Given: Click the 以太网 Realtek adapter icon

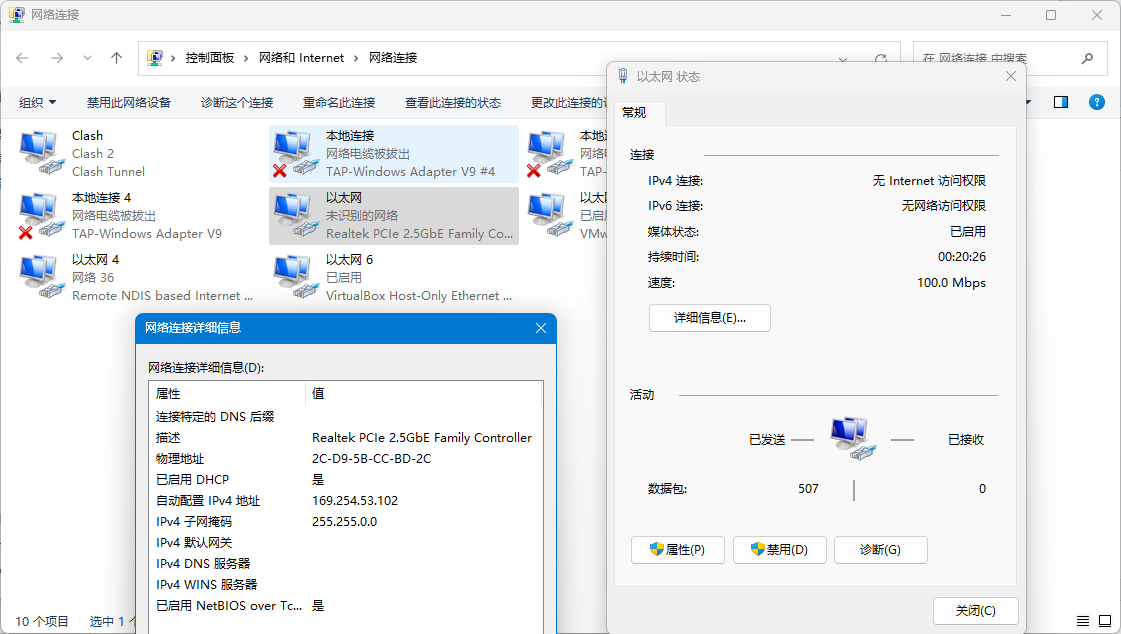Looking at the screenshot, I should click(x=295, y=215).
